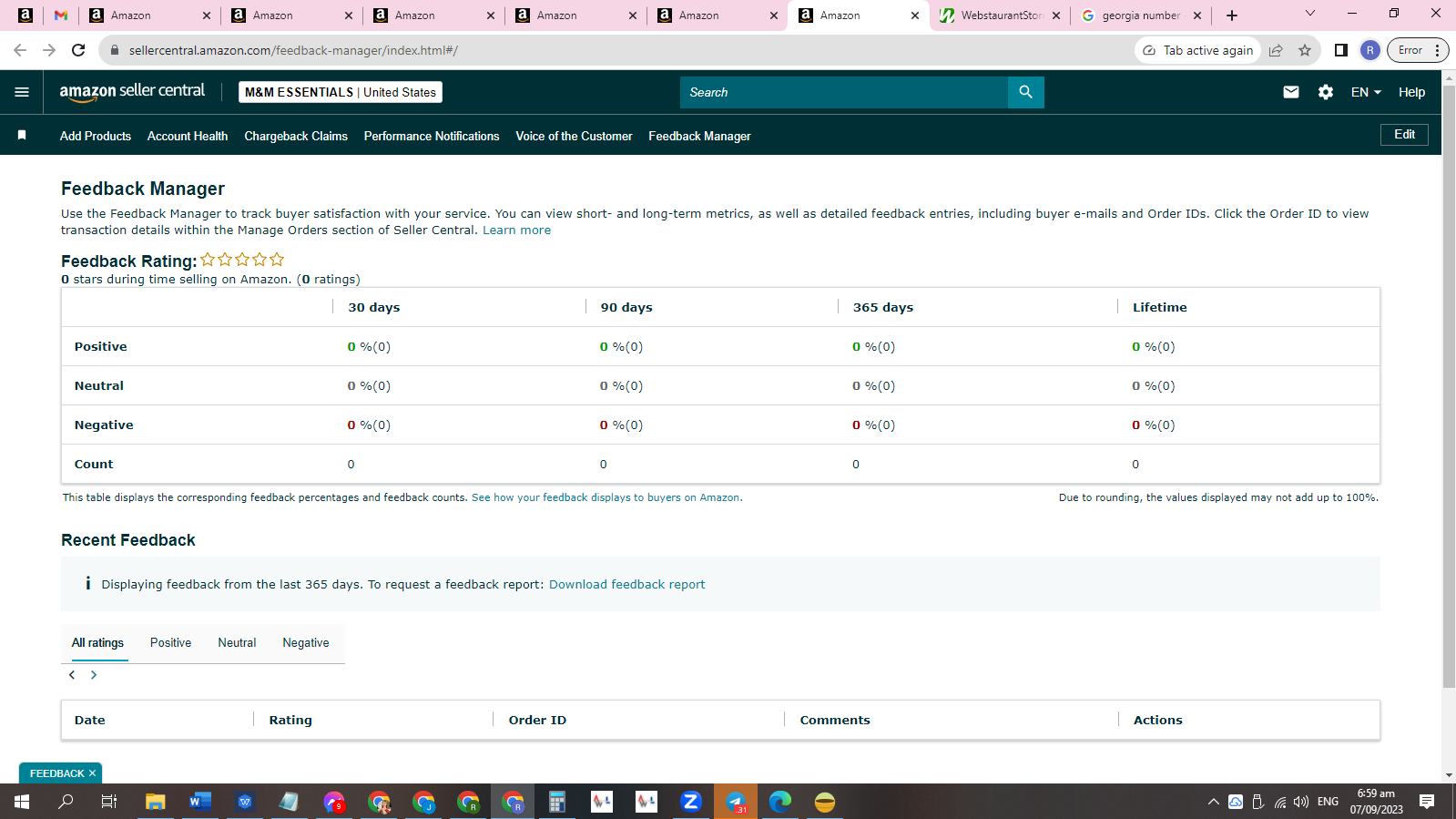Image resolution: width=1456 pixels, height=819 pixels.
Task: Open the browser side panel
Action: 1340,50
